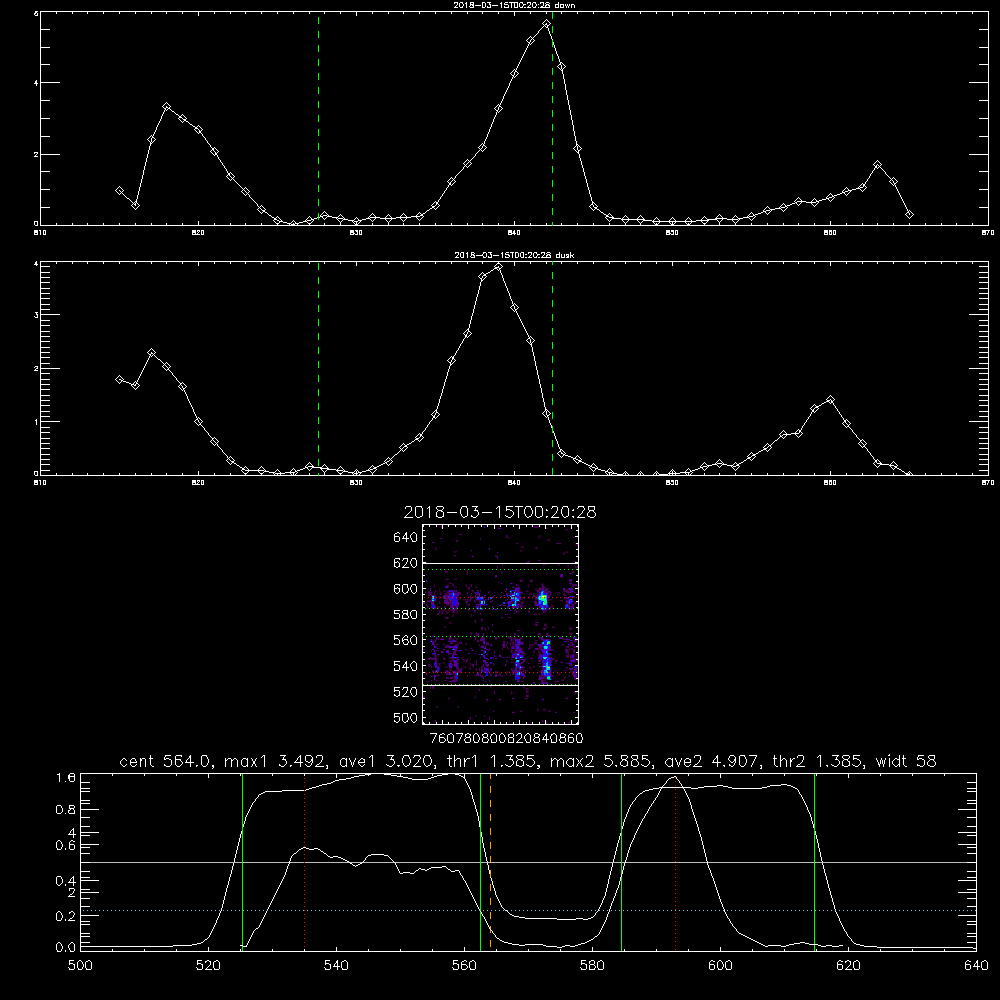Click the green vertical line near 525 in bottom plot
Image resolution: width=1000 pixels, height=1000 pixels.
click(242, 861)
